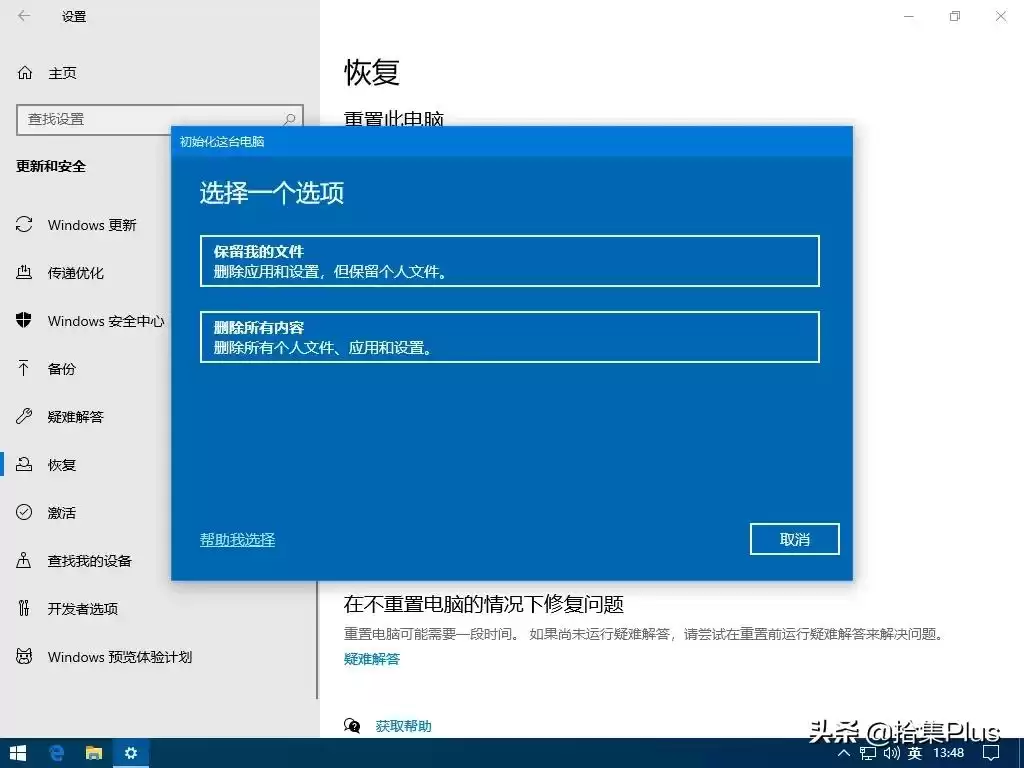Click the Windows 更新 refresh icon
Image resolution: width=1024 pixels, height=768 pixels.
tap(24, 225)
